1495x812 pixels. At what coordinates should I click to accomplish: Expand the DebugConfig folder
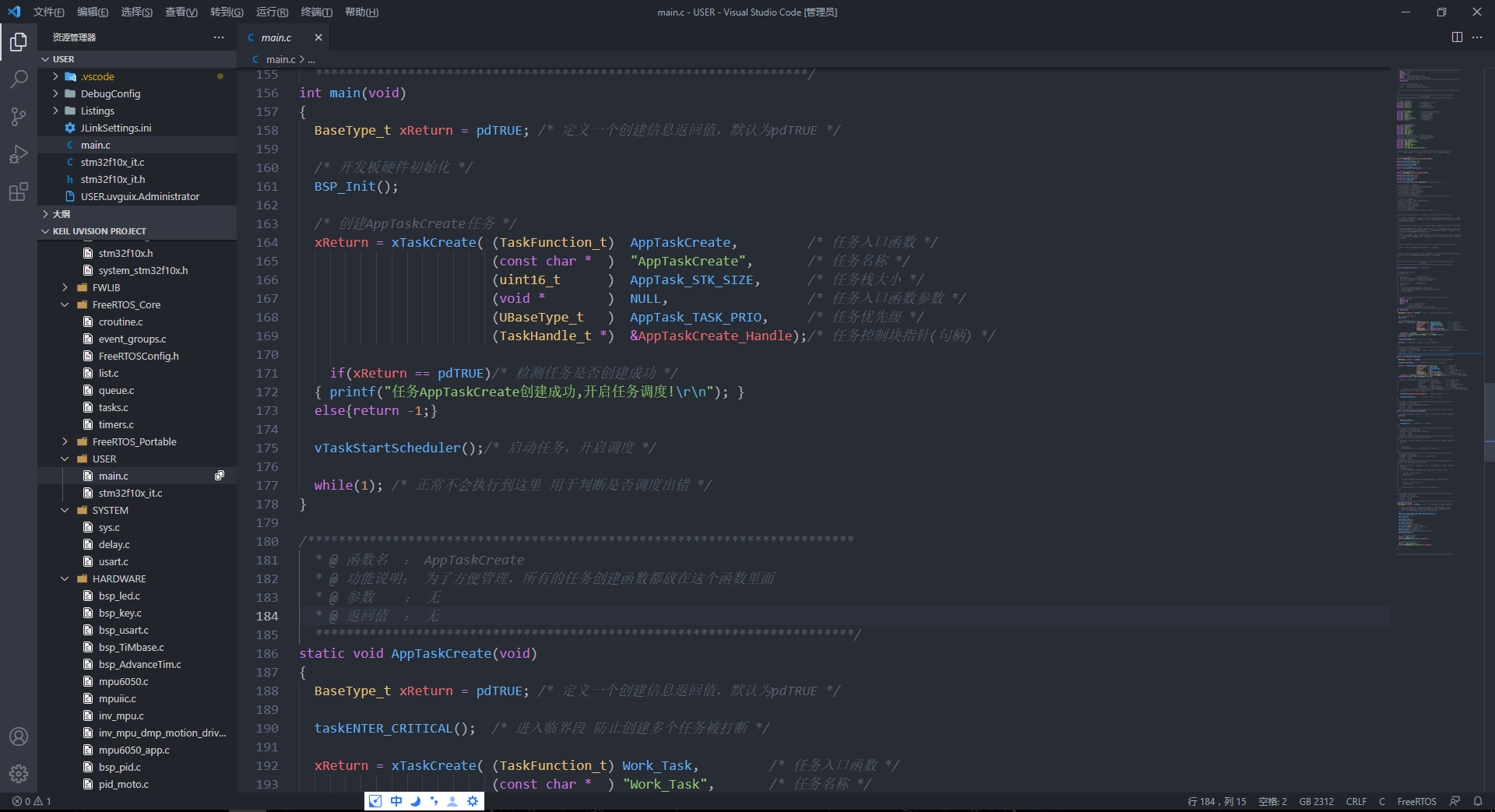click(x=55, y=93)
